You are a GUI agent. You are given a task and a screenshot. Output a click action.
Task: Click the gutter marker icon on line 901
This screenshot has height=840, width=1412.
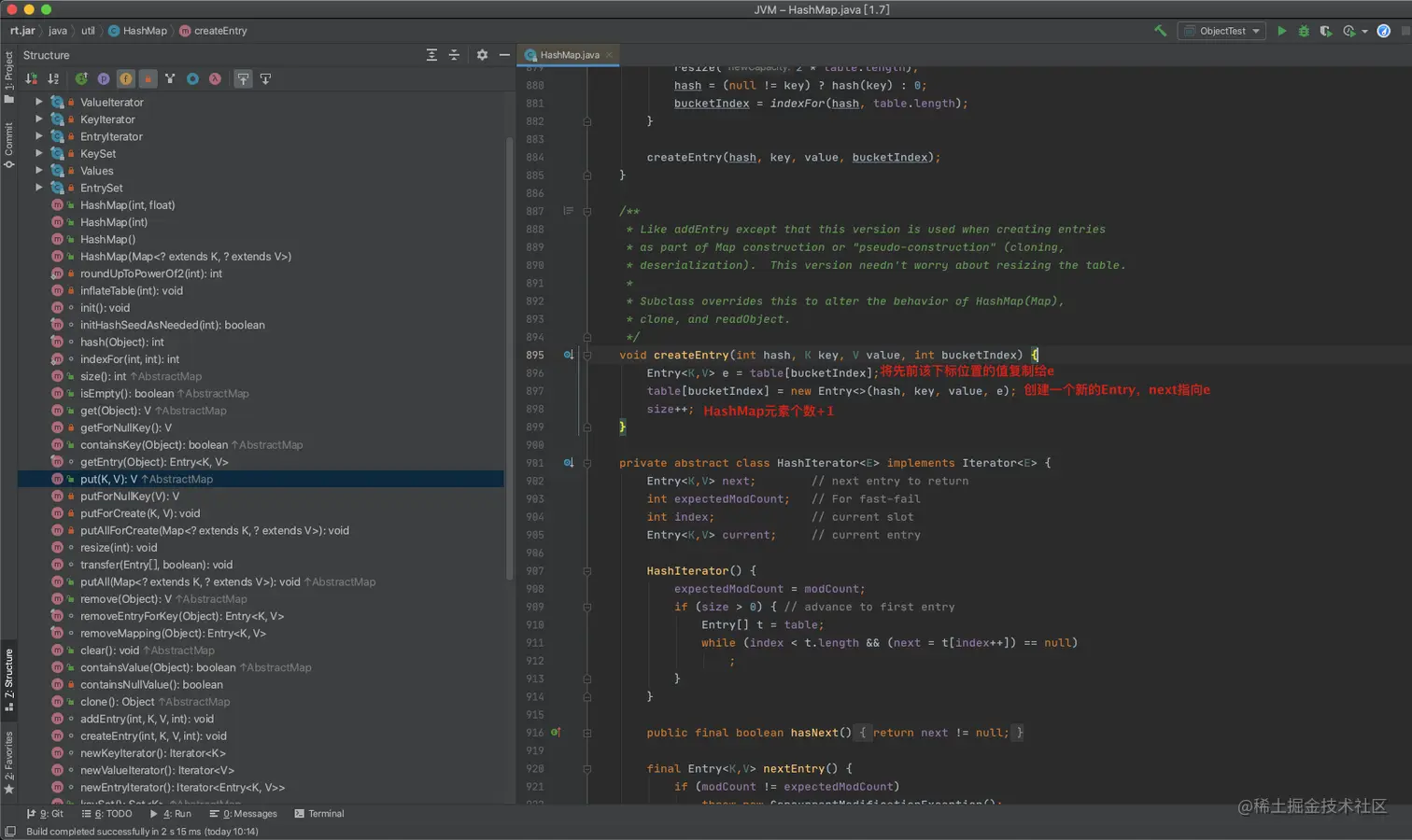568,463
